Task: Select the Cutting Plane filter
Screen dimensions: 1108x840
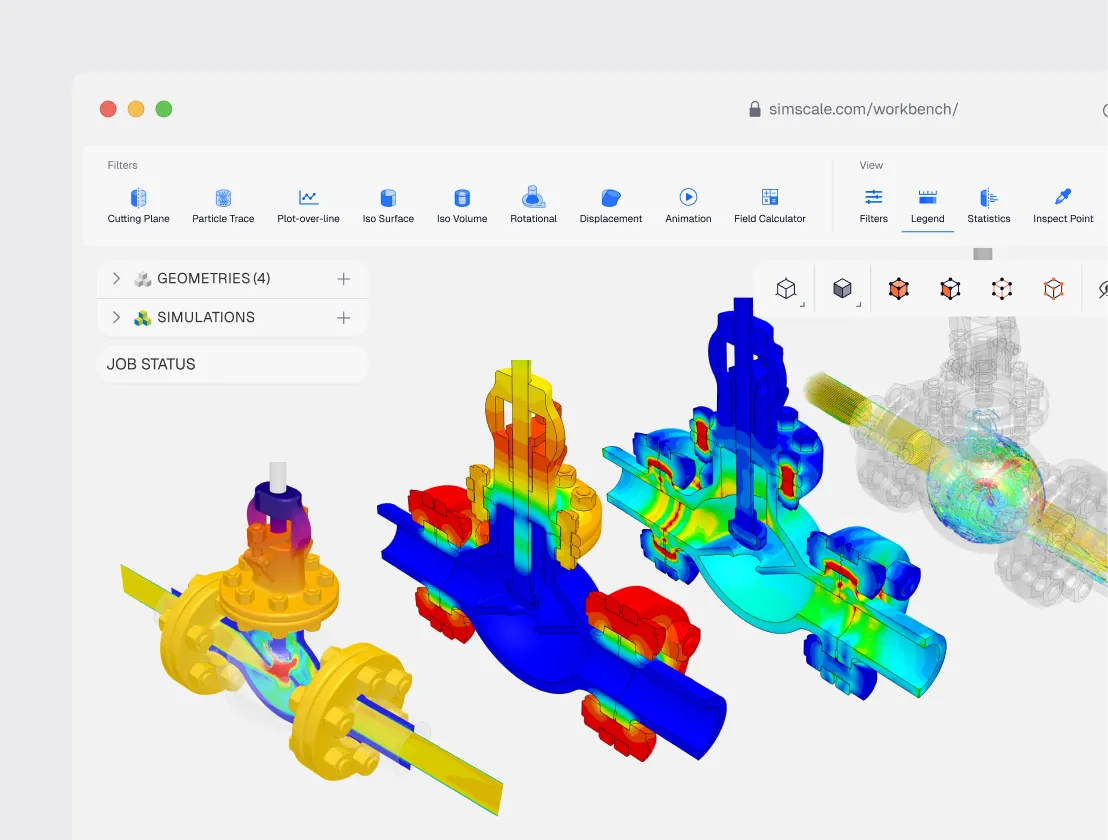Action: coord(138,206)
